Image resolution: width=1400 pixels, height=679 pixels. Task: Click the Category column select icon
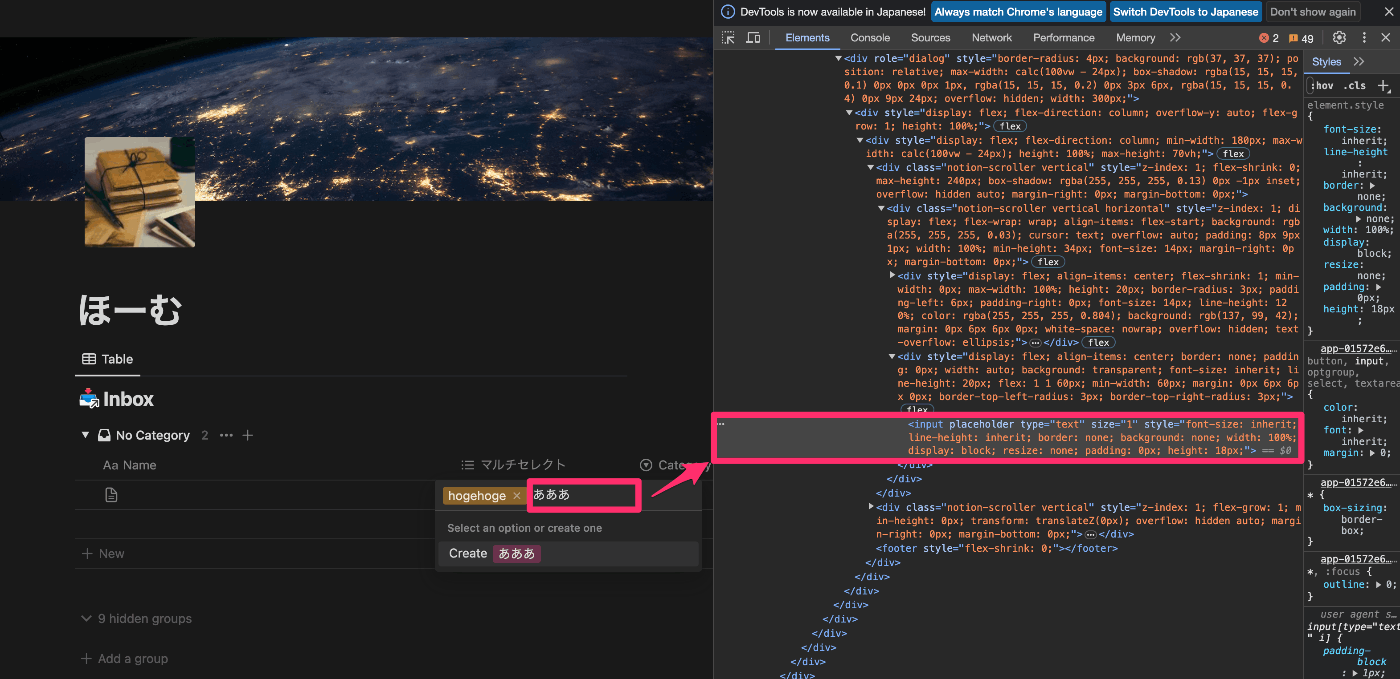pos(646,465)
